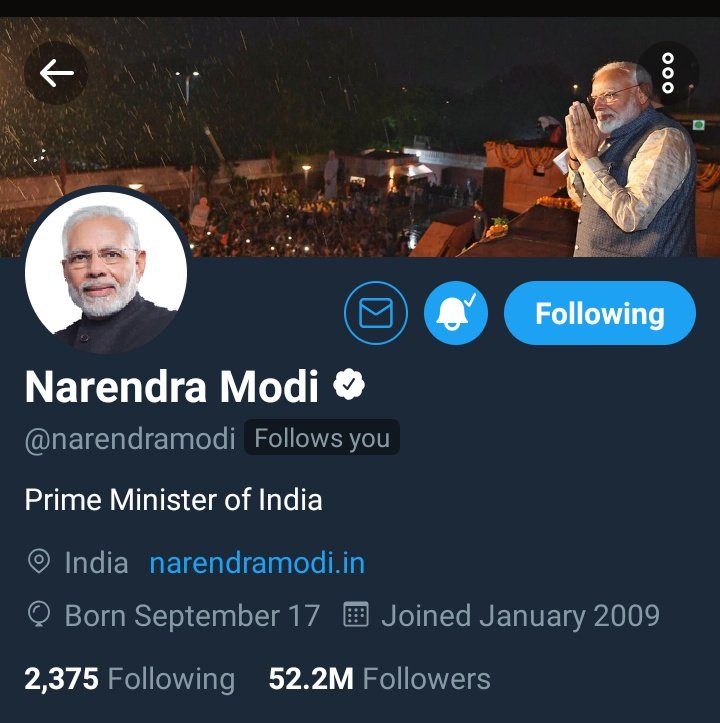The height and width of the screenshot is (723, 720).
Task: Tap the Prime Minister of India bio
Action: tap(173, 500)
